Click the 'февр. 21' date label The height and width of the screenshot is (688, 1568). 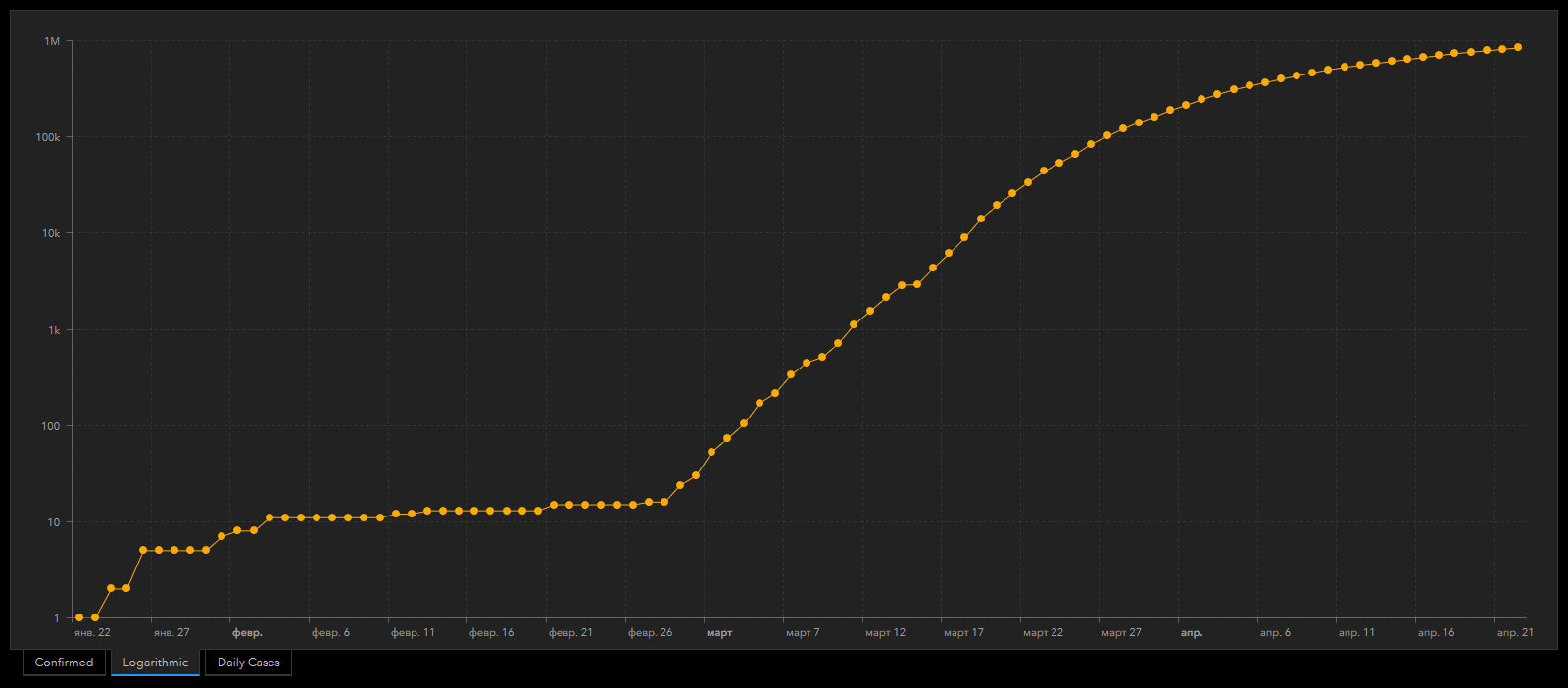point(570,633)
